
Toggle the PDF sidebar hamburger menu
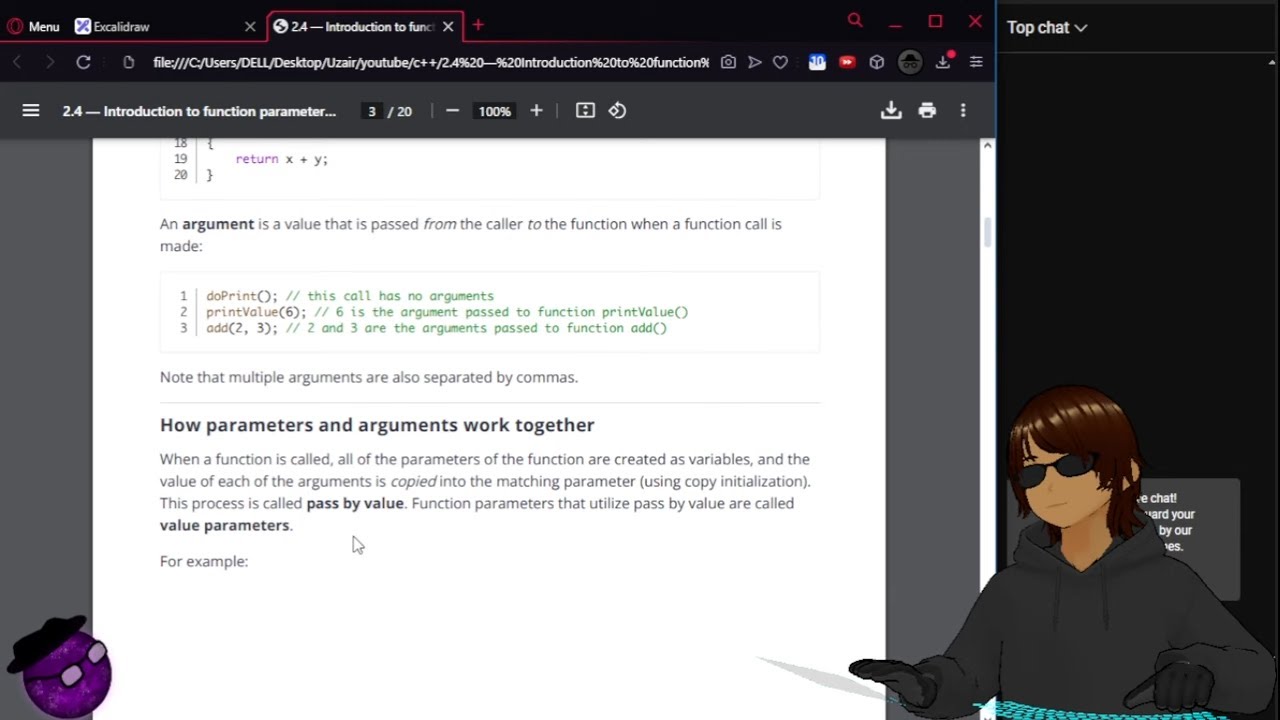31,111
